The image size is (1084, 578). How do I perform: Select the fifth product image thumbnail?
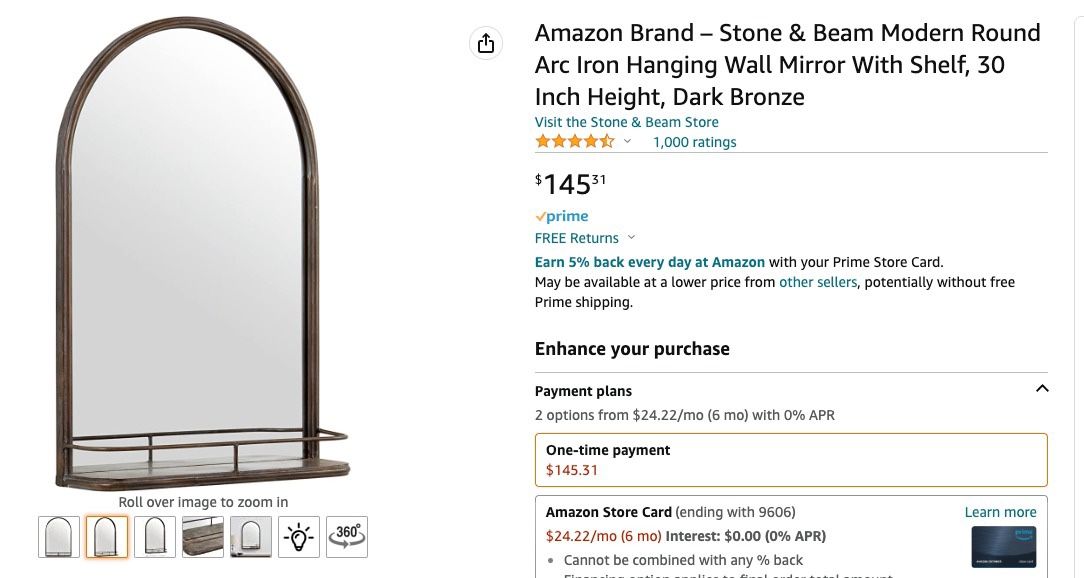click(x=250, y=537)
